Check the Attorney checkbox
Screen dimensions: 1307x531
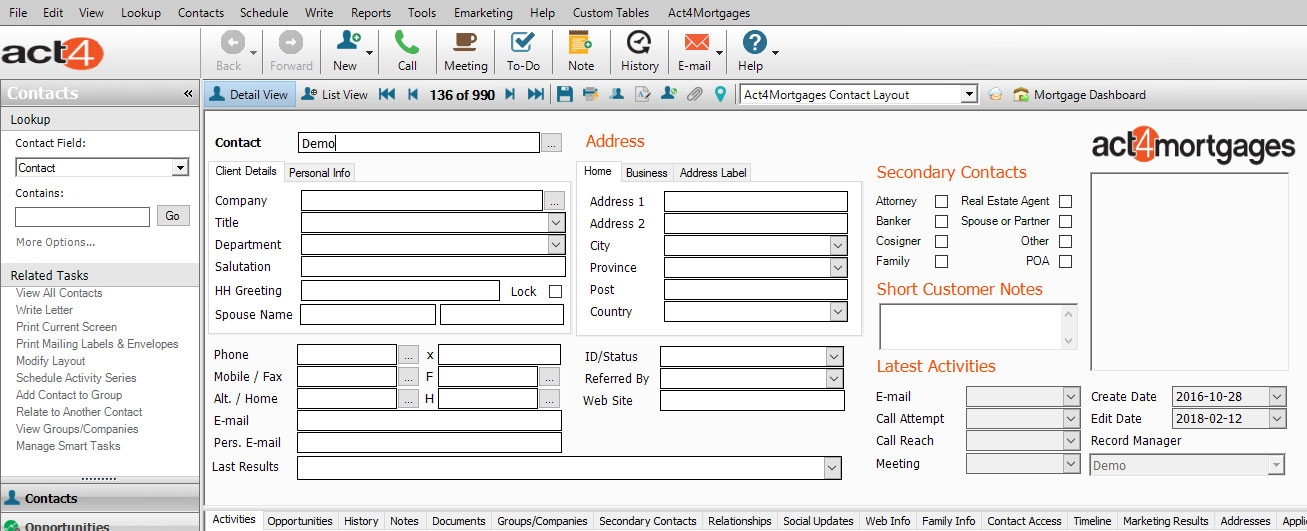pyautogui.click(x=941, y=201)
